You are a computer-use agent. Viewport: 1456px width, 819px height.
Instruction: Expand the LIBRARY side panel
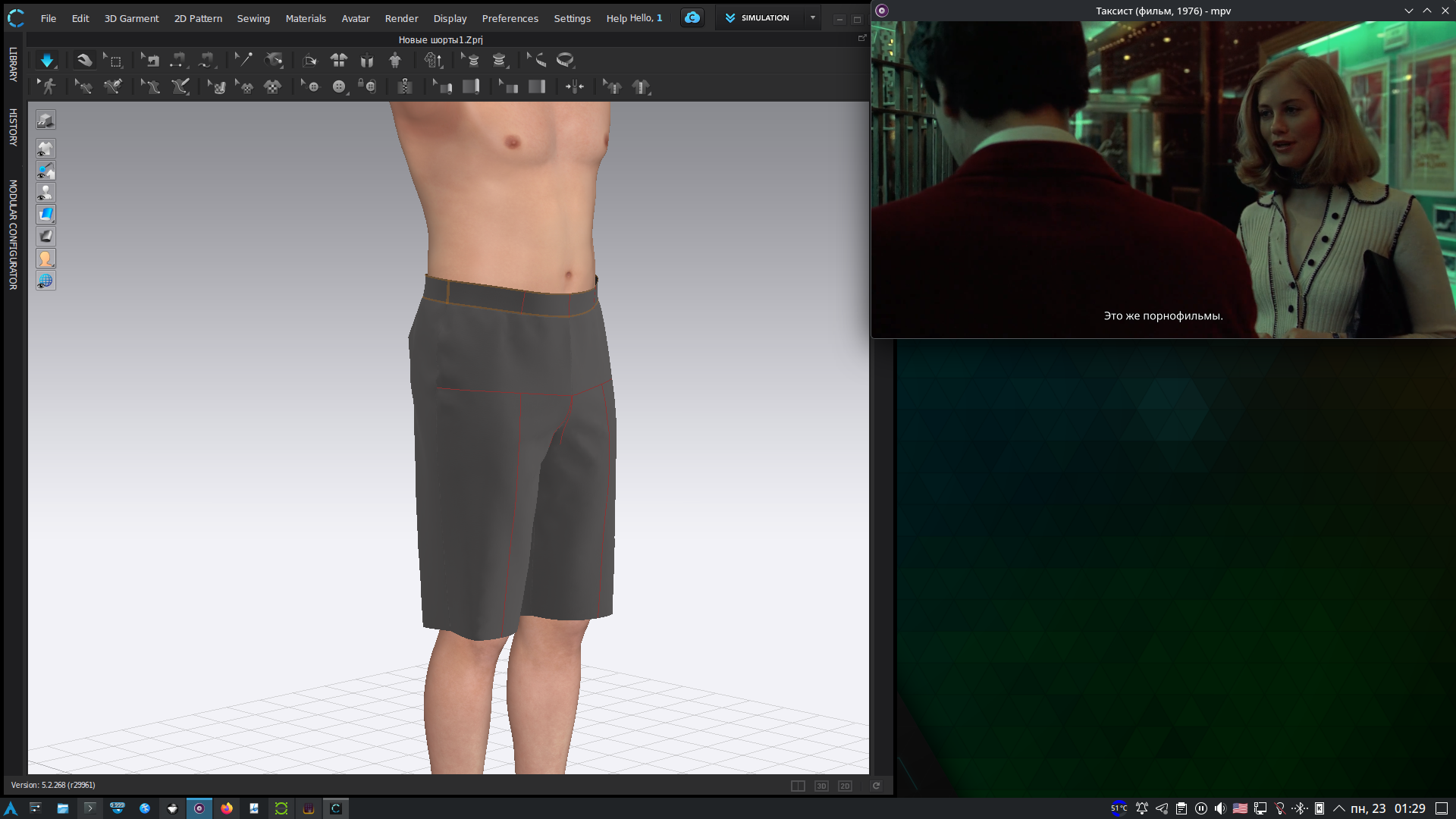13,64
